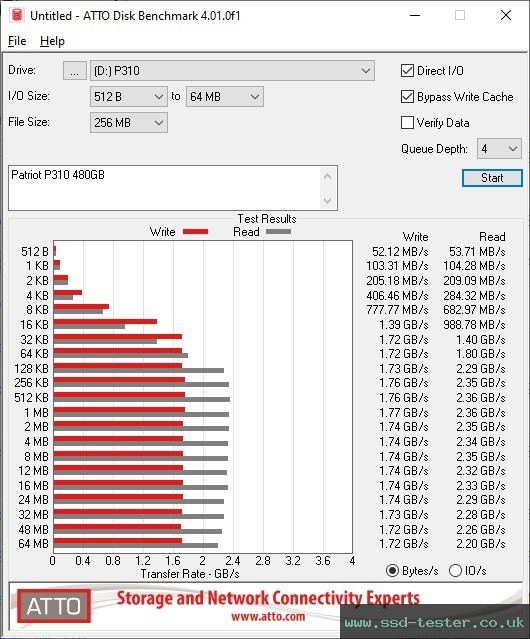
Task: Click the gray Read legend swatch
Action: 278,231
